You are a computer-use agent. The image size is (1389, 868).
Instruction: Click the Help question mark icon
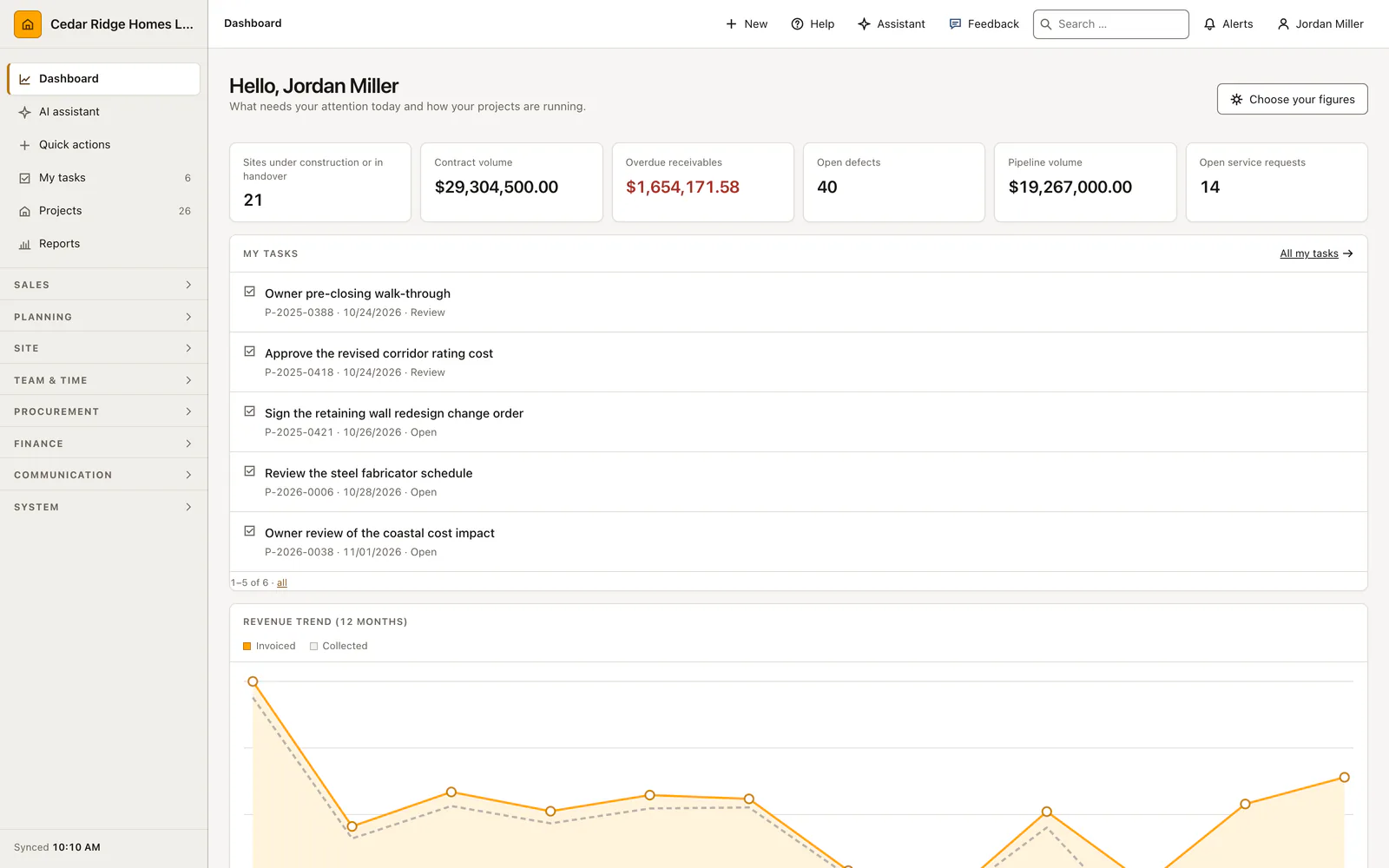click(797, 24)
